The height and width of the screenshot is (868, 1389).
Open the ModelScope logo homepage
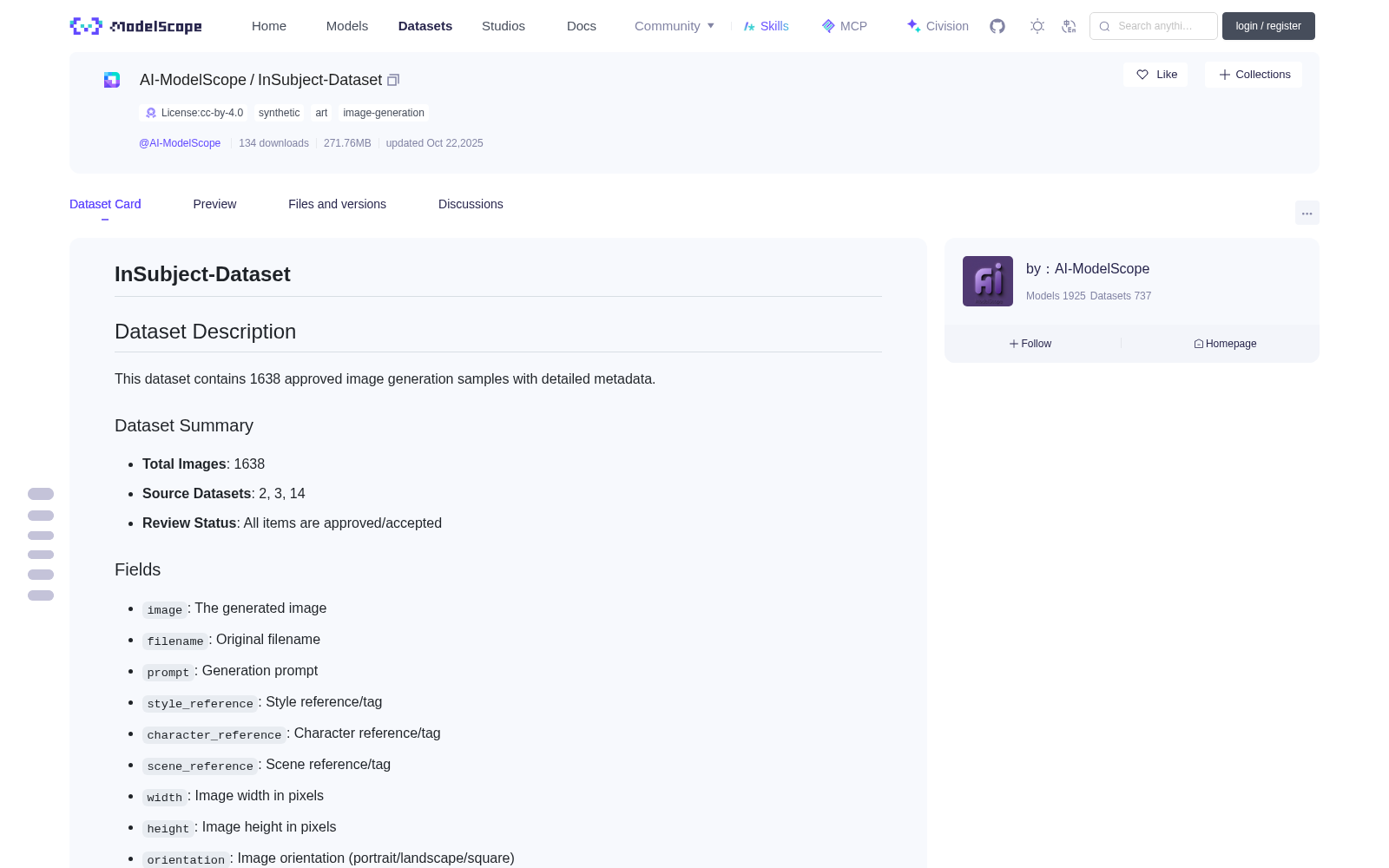[135, 26]
